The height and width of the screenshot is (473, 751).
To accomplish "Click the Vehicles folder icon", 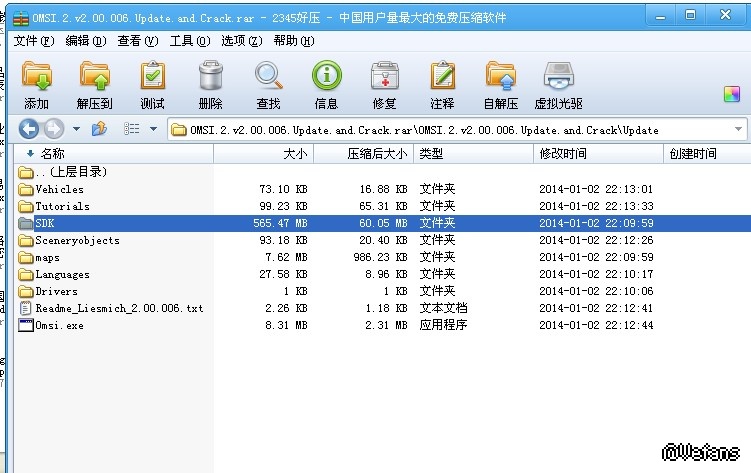I will [x=25, y=190].
